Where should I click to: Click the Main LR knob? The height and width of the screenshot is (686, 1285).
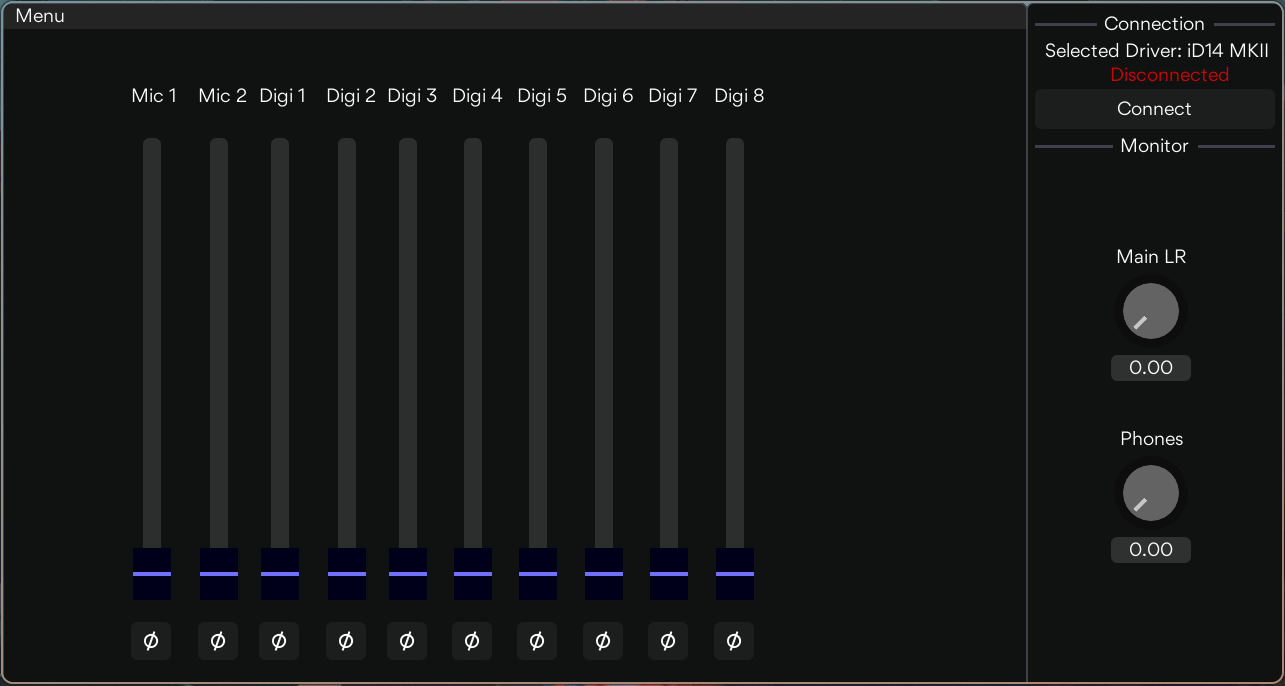tap(1151, 311)
